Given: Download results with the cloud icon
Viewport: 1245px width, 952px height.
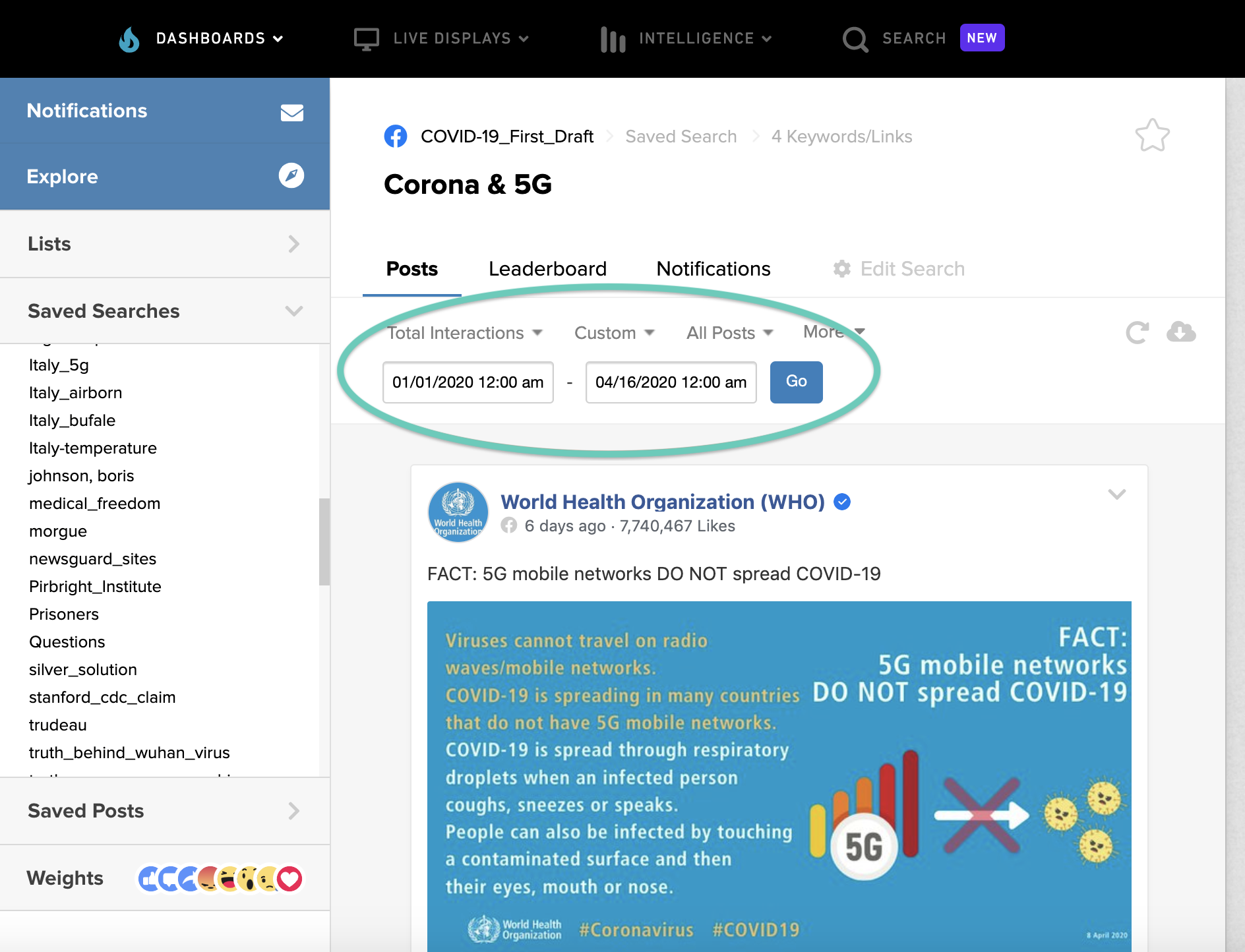Looking at the screenshot, I should pos(1181,332).
